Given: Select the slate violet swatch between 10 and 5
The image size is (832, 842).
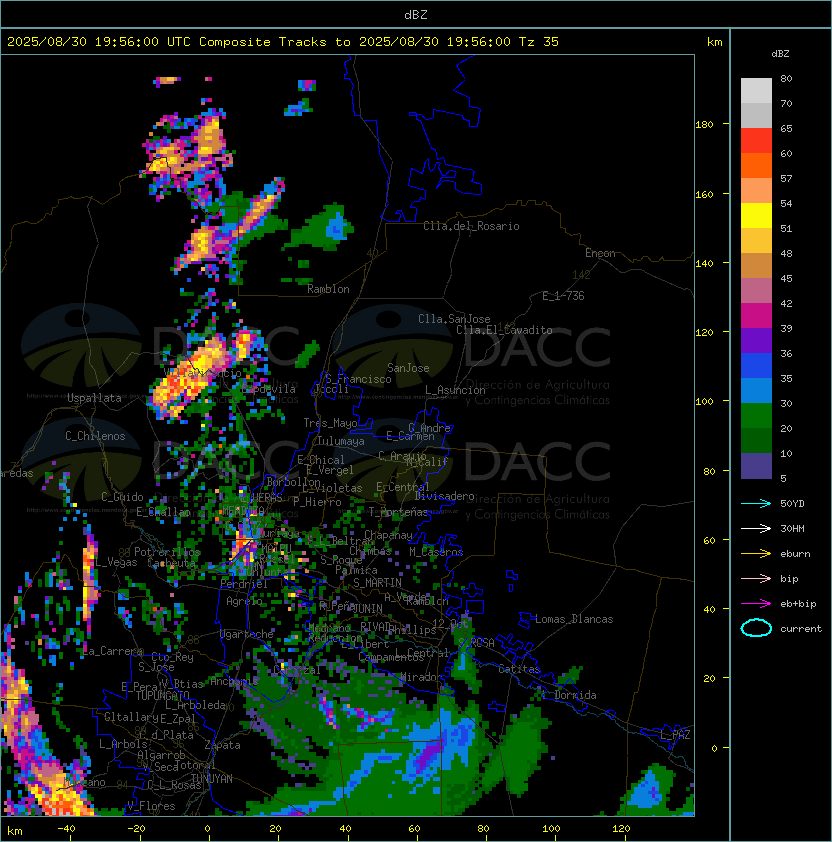Looking at the screenshot, I should point(756,466).
